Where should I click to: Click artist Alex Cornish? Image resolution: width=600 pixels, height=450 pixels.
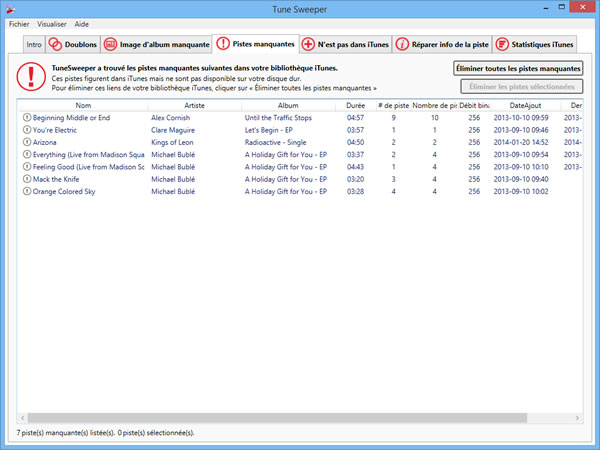pos(170,118)
